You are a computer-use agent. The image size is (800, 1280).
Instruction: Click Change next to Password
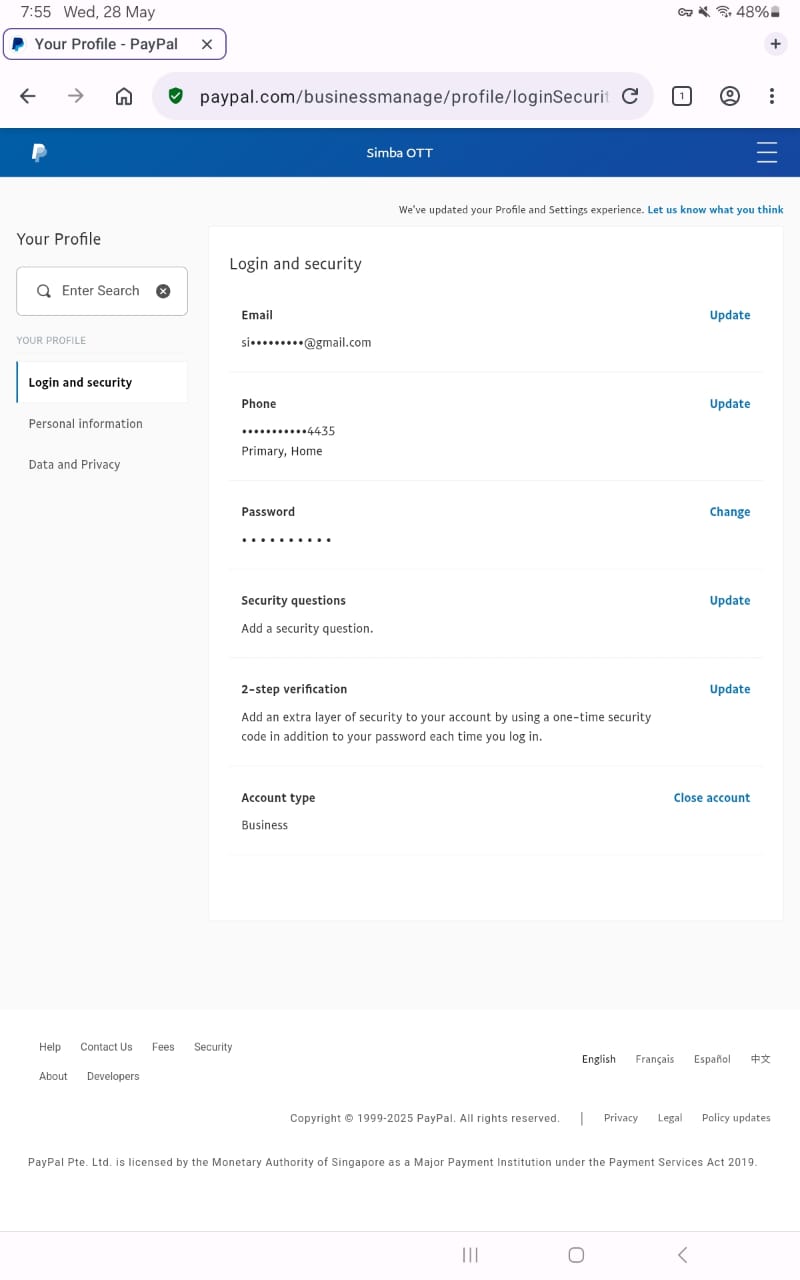click(x=729, y=512)
